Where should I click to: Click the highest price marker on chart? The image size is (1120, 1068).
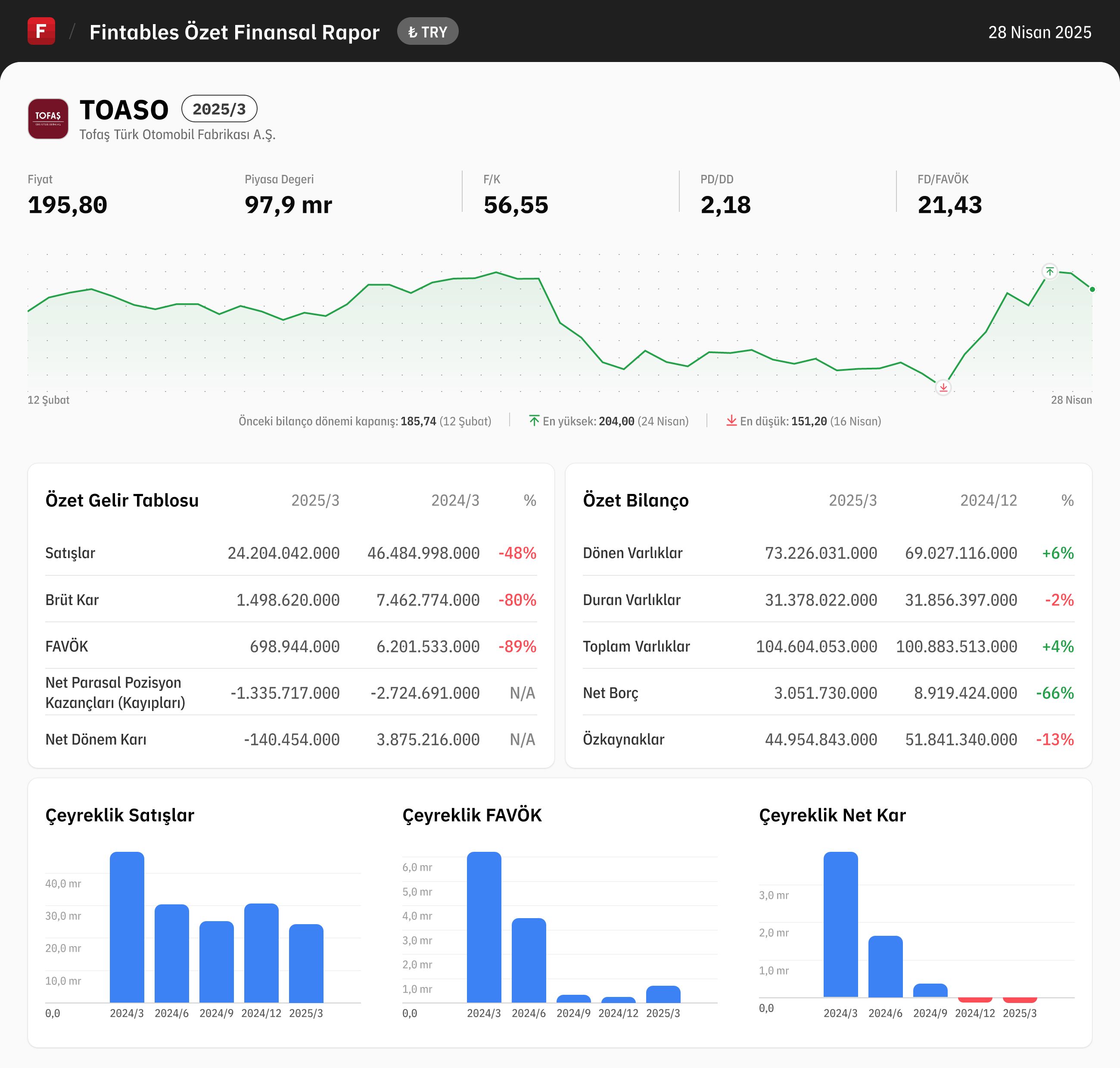tap(1050, 272)
